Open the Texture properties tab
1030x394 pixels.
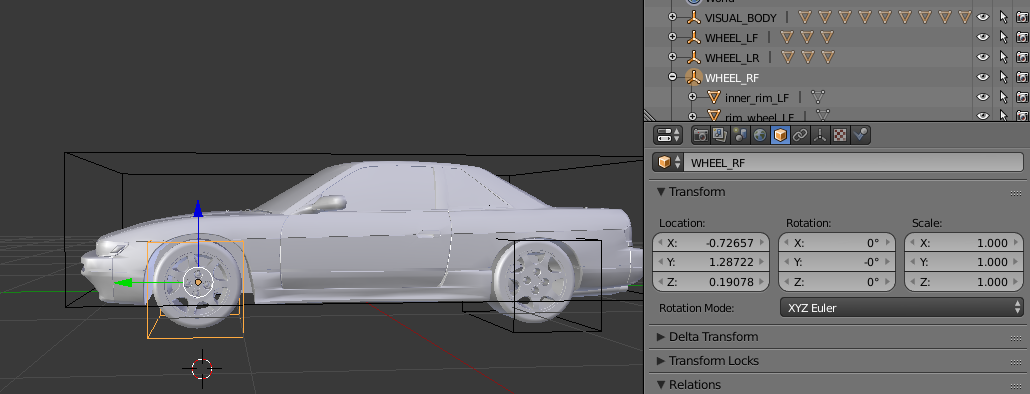click(840, 135)
